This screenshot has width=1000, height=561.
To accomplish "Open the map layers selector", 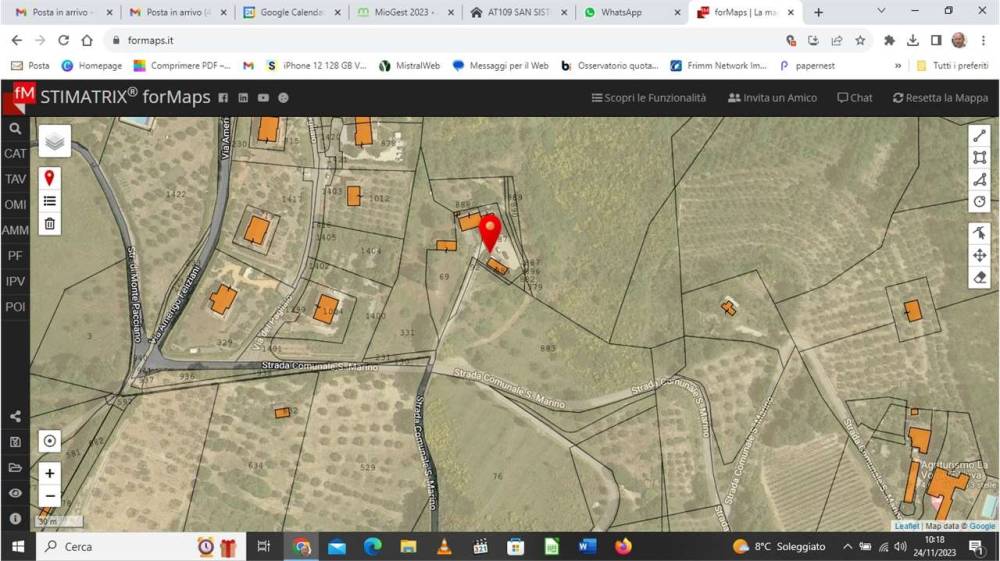I will [x=55, y=142].
